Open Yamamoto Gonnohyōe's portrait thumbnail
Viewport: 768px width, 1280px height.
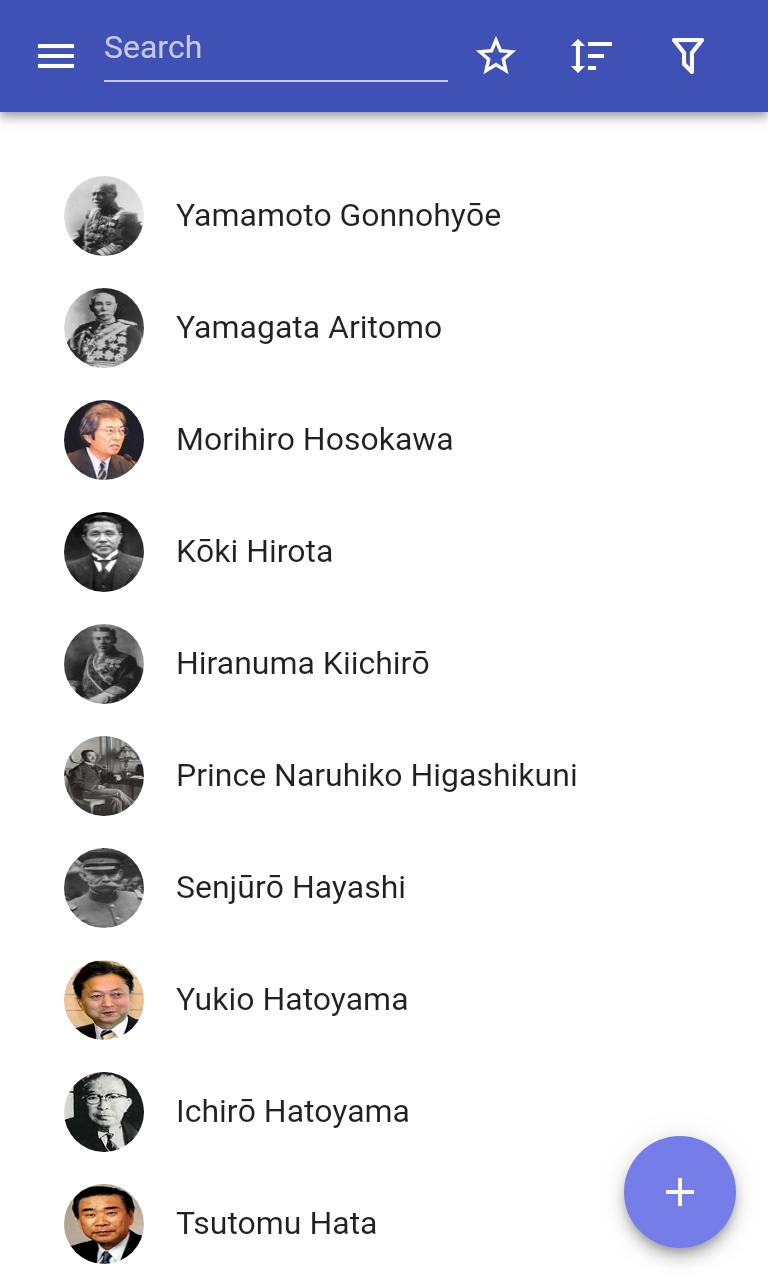click(104, 216)
